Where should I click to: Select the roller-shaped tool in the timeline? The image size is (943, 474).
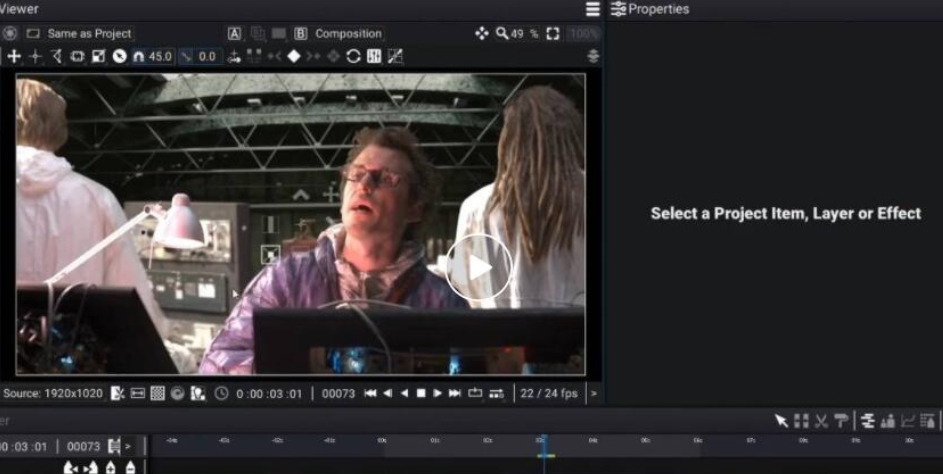(x=841, y=421)
